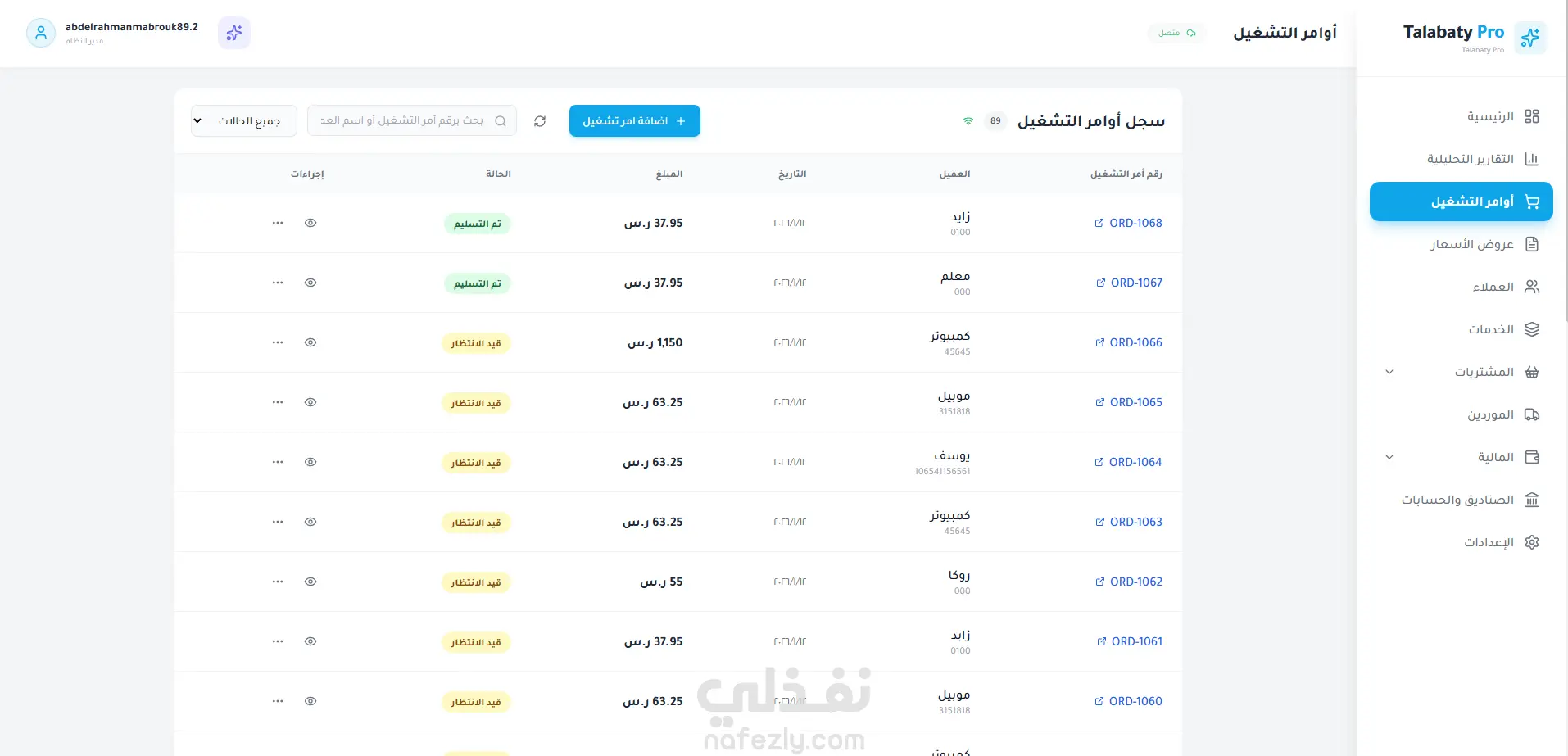Click the قيد الانتظار badge for ORD-1066

point(476,343)
